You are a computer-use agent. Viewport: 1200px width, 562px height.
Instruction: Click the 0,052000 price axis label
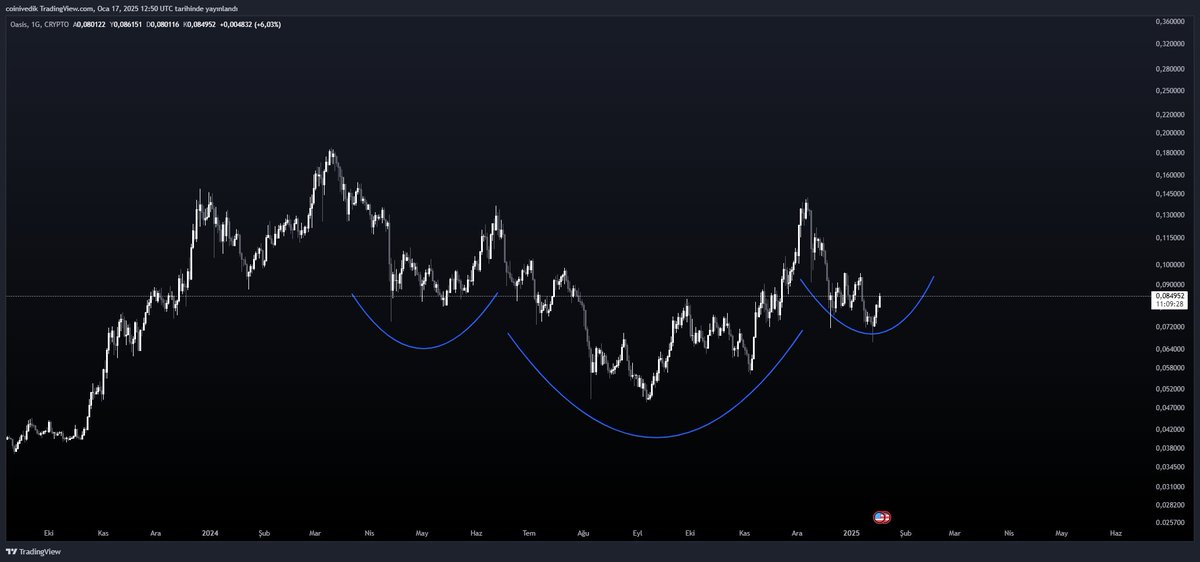pos(1168,389)
